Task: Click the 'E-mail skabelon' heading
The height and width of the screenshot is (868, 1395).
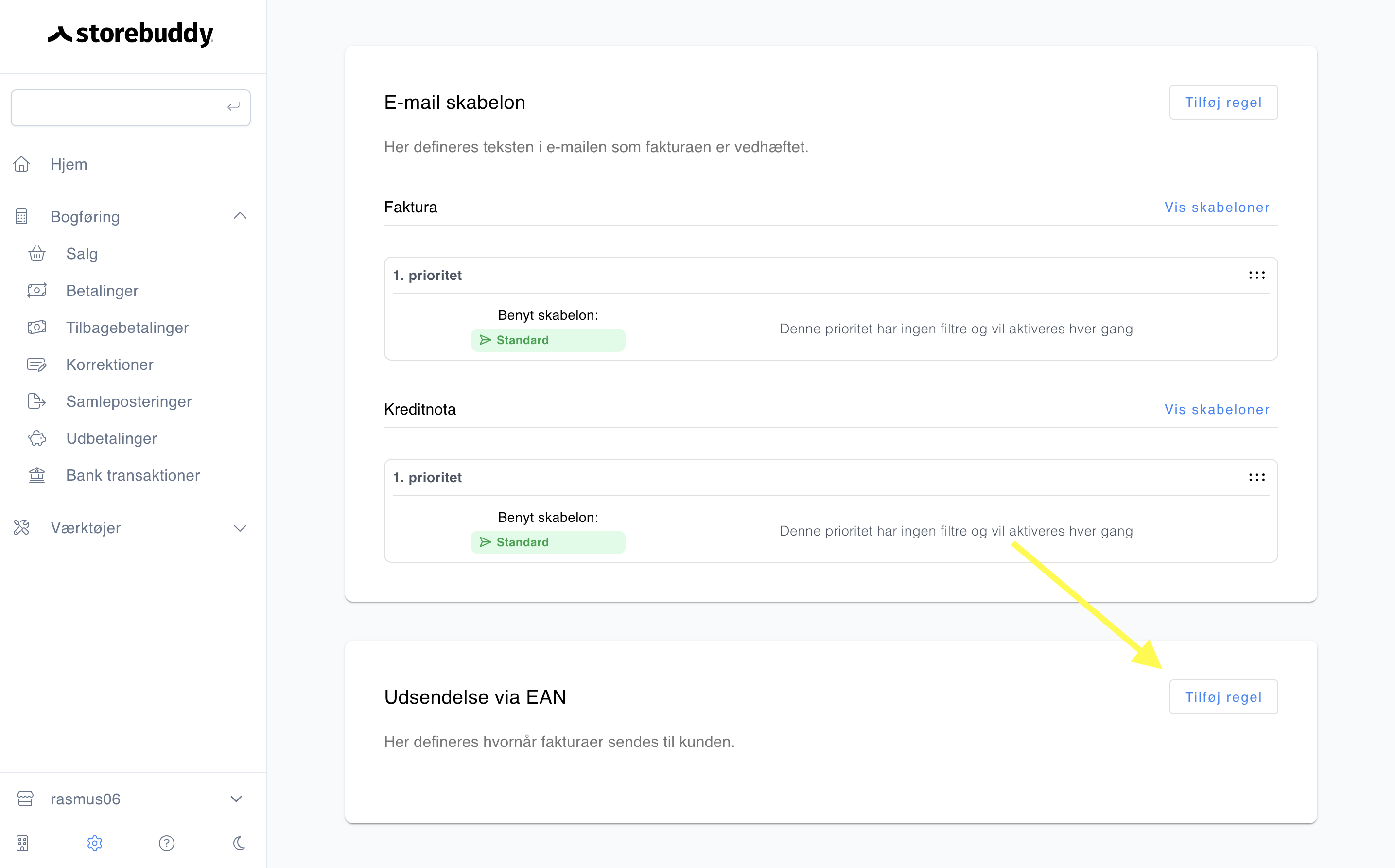Action: 454,102
